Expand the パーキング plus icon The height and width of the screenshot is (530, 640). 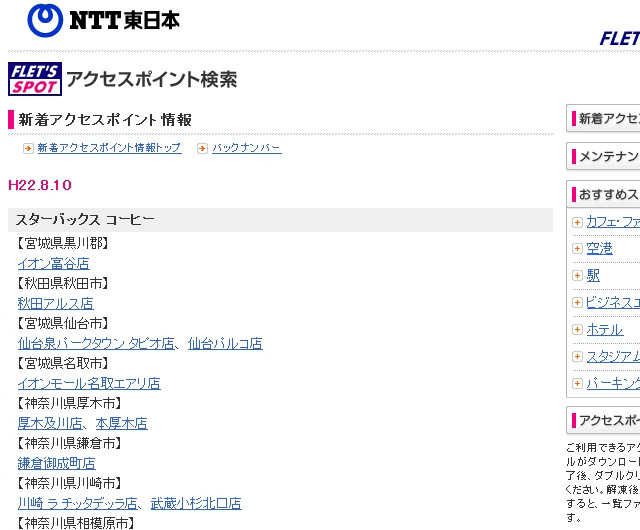click(577, 383)
